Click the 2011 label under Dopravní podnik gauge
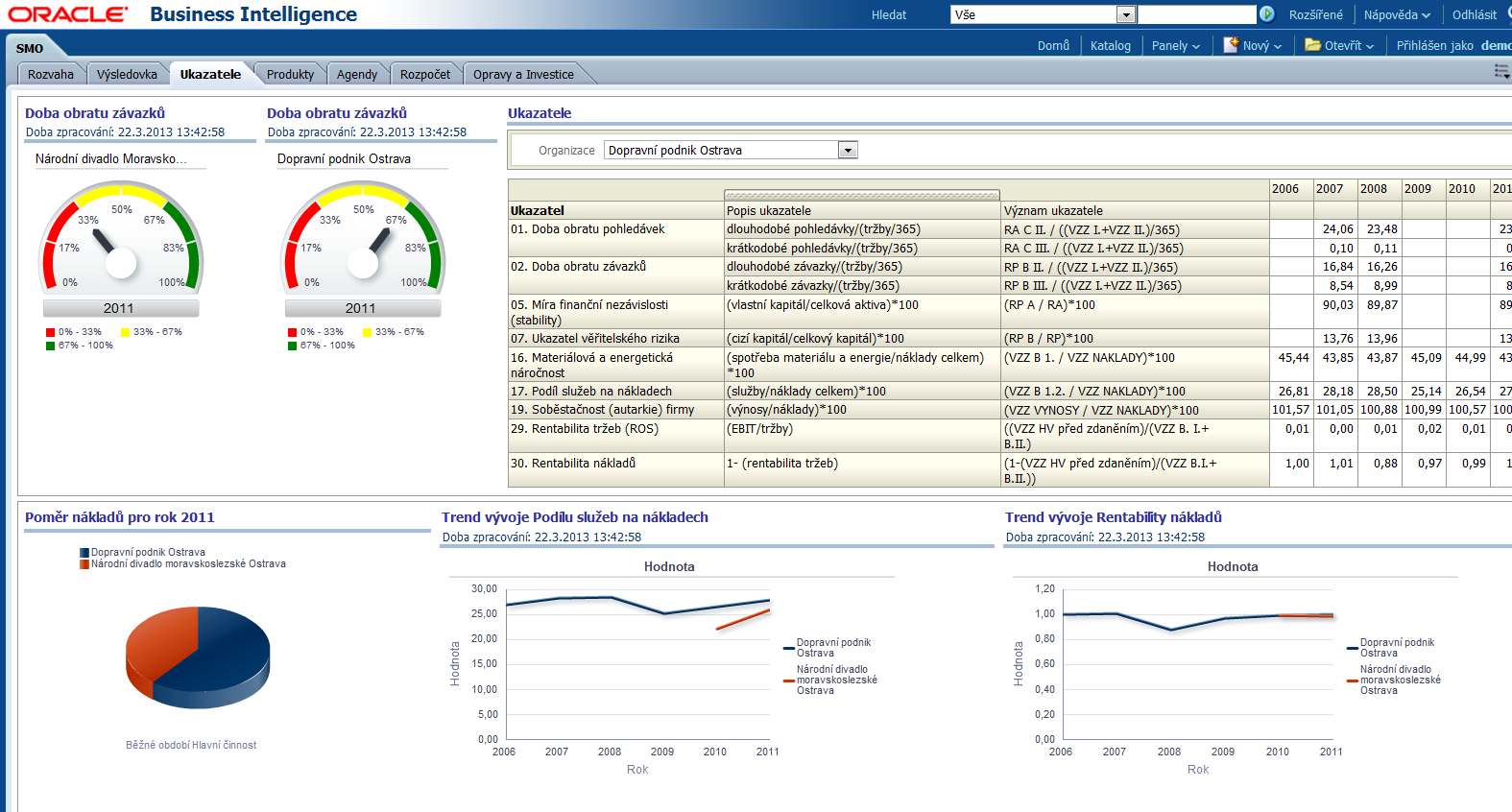The width and height of the screenshot is (1512, 812). click(361, 308)
